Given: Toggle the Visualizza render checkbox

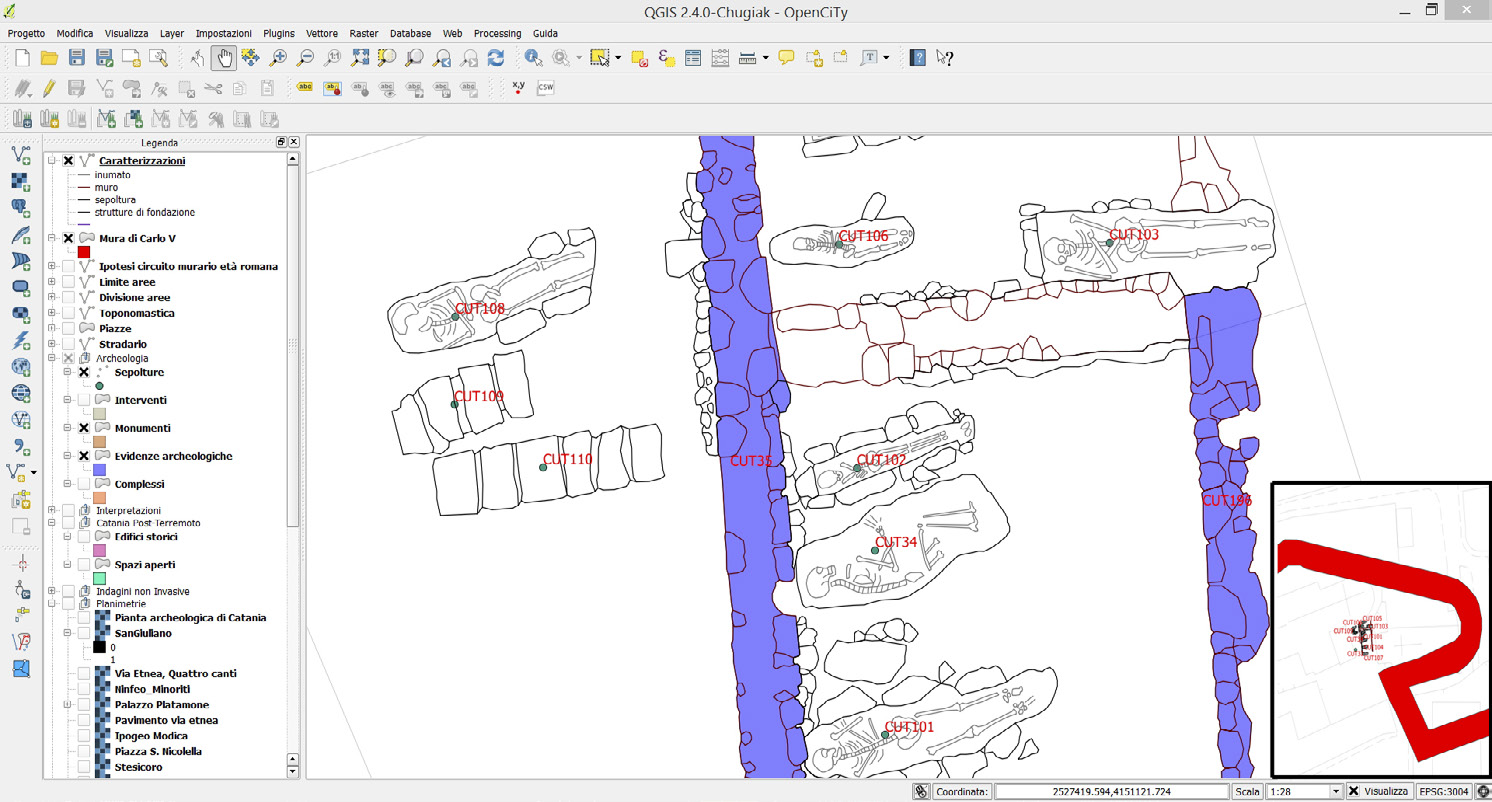Looking at the screenshot, I should [1353, 791].
